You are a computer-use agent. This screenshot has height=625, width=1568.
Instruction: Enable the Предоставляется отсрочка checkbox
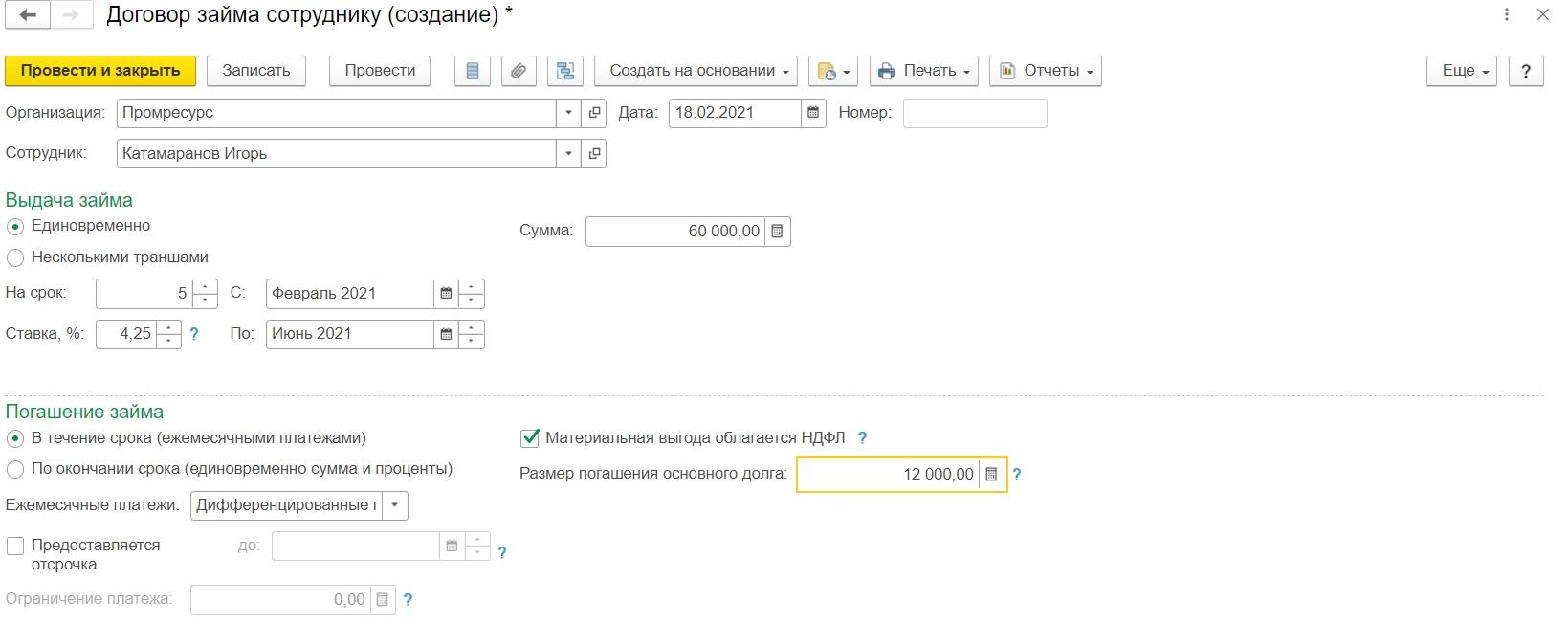point(15,546)
